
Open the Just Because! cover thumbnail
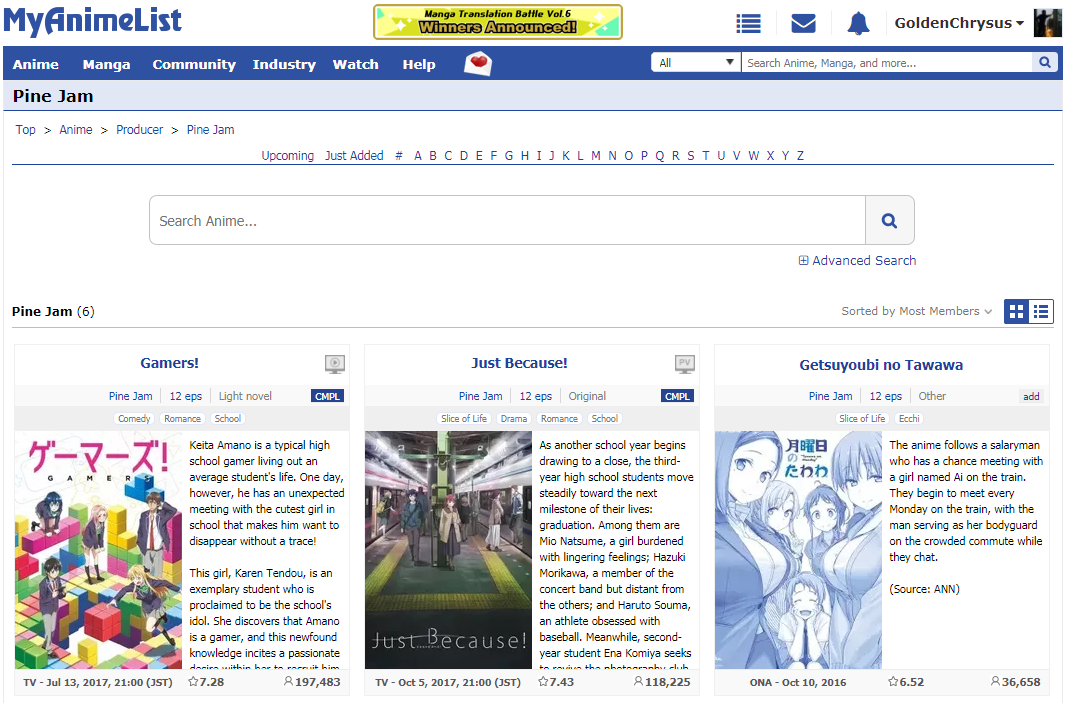(448, 550)
